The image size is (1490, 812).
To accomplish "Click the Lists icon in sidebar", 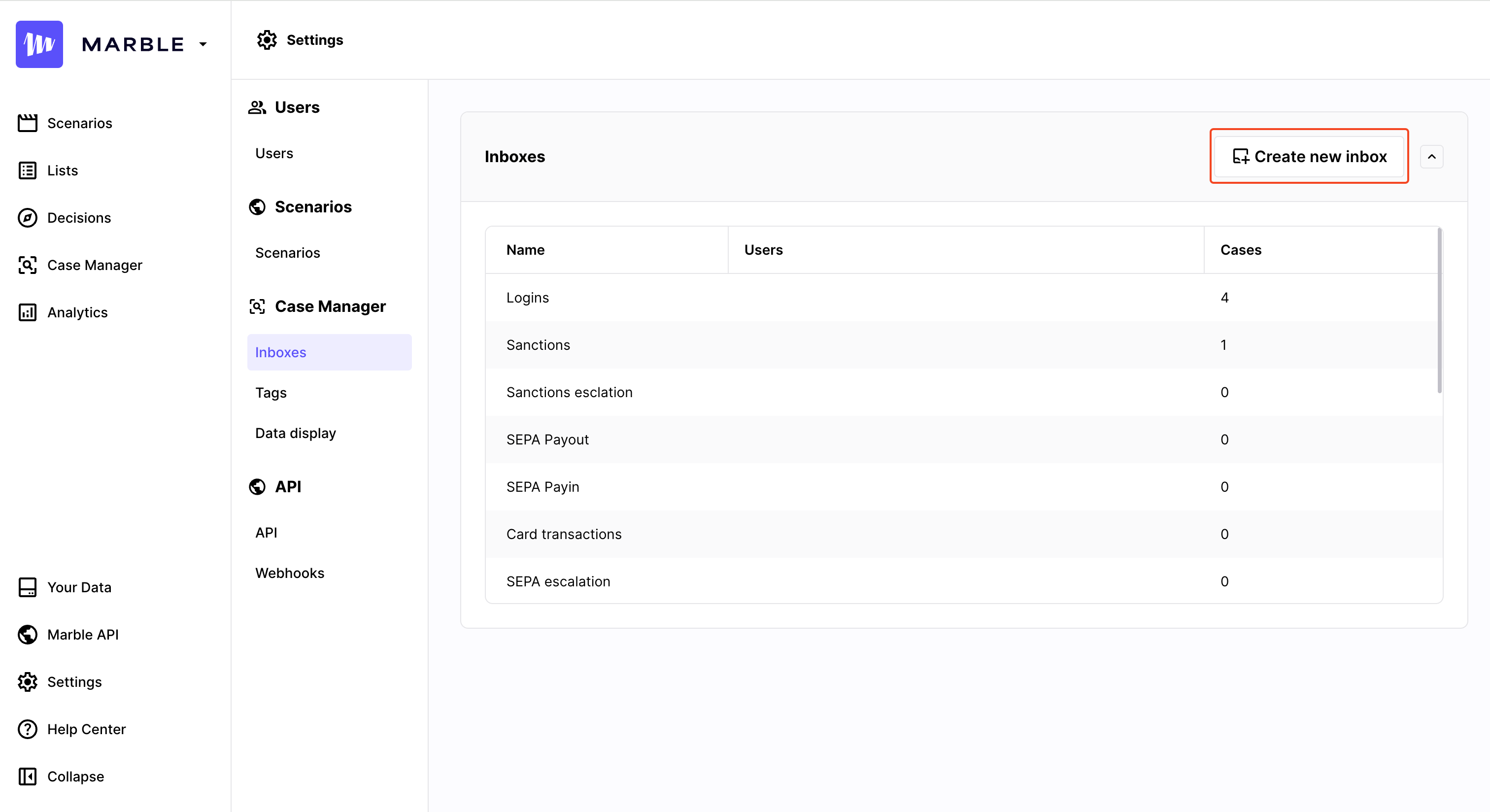I will click(x=27, y=170).
